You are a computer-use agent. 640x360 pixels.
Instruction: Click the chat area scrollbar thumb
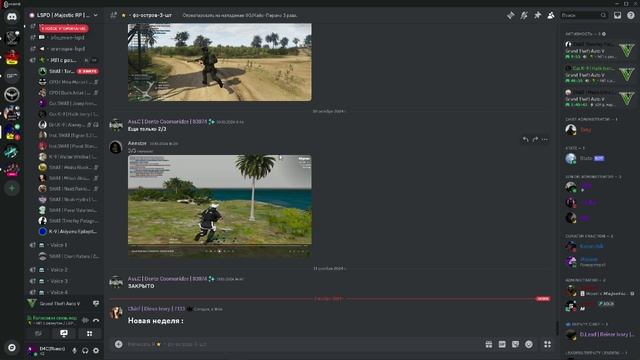point(557,327)
